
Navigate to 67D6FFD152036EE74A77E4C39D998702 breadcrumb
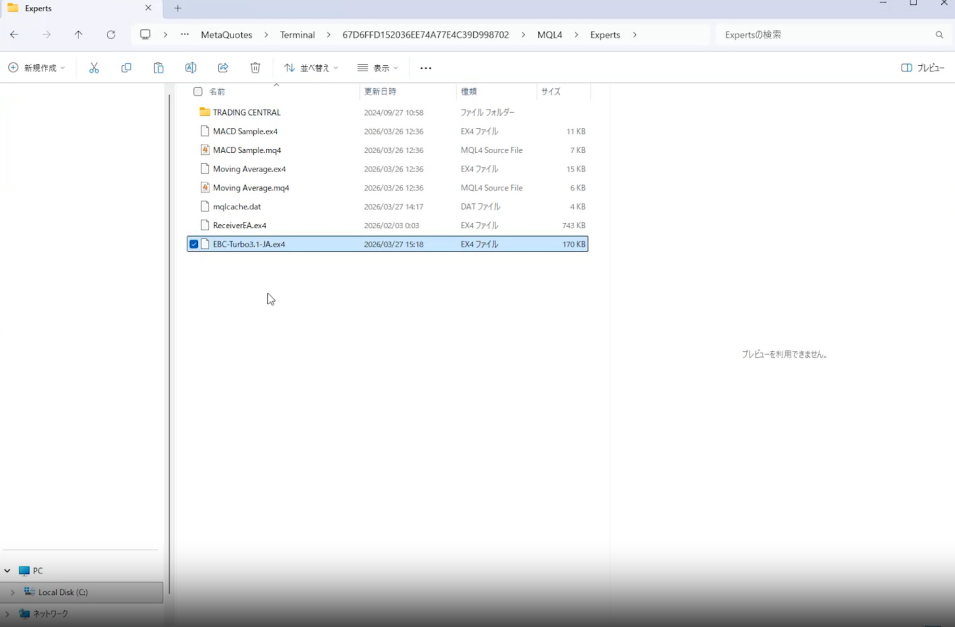click(x=425, y=35)
